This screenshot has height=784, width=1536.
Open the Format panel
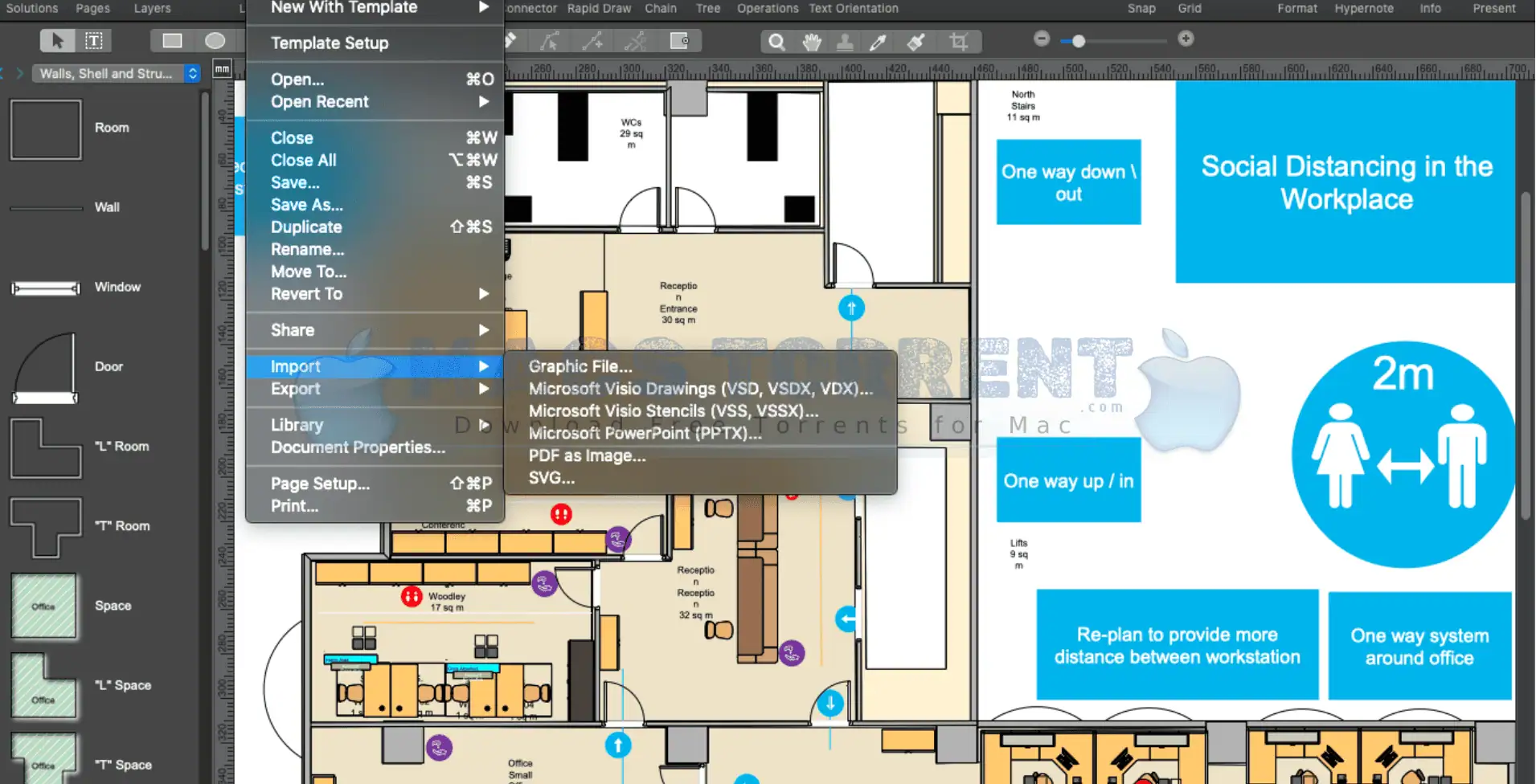pyautogui.click(x=1297, y=9)
